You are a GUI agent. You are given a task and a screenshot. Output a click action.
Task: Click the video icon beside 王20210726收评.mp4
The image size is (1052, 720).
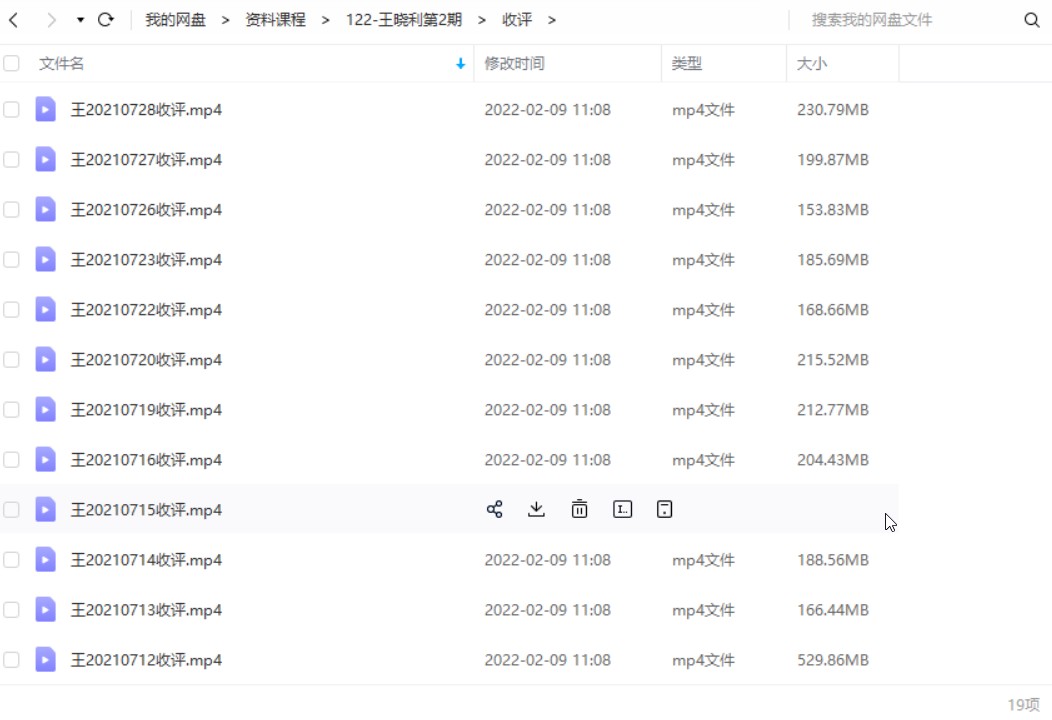coord(45,209)
